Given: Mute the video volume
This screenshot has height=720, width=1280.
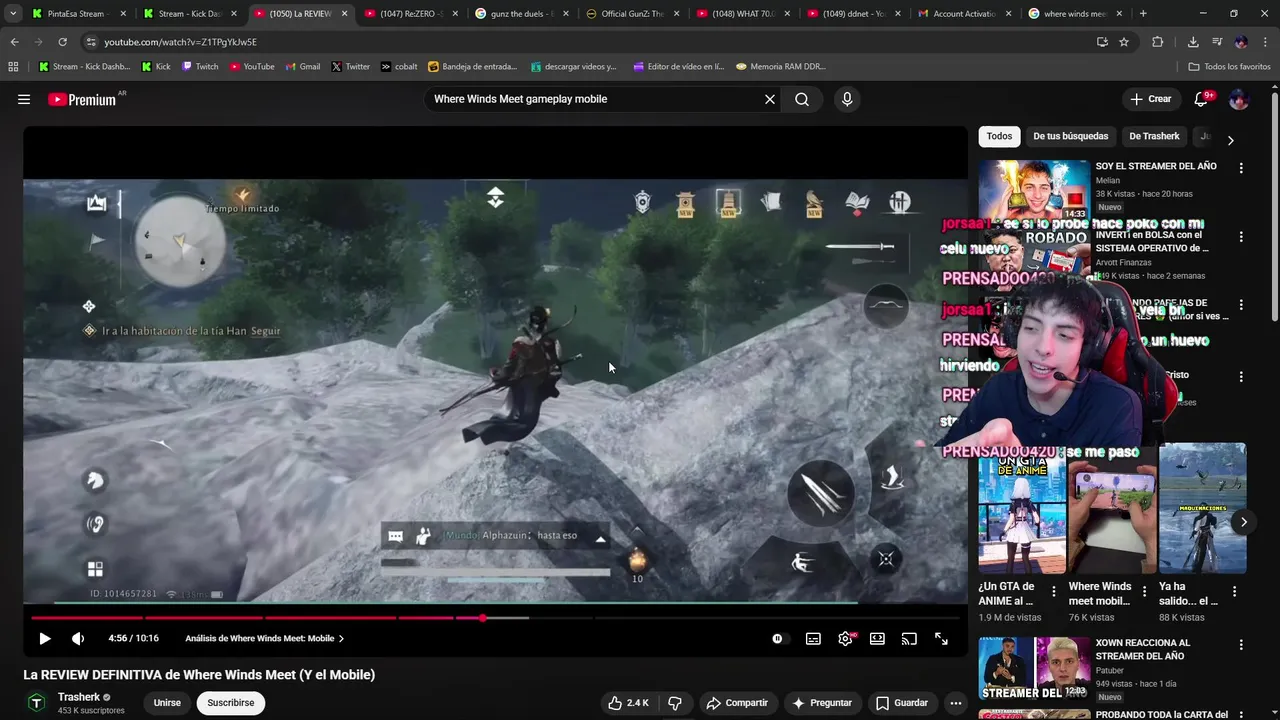Looking at the screenshot, I should point(78,638).
